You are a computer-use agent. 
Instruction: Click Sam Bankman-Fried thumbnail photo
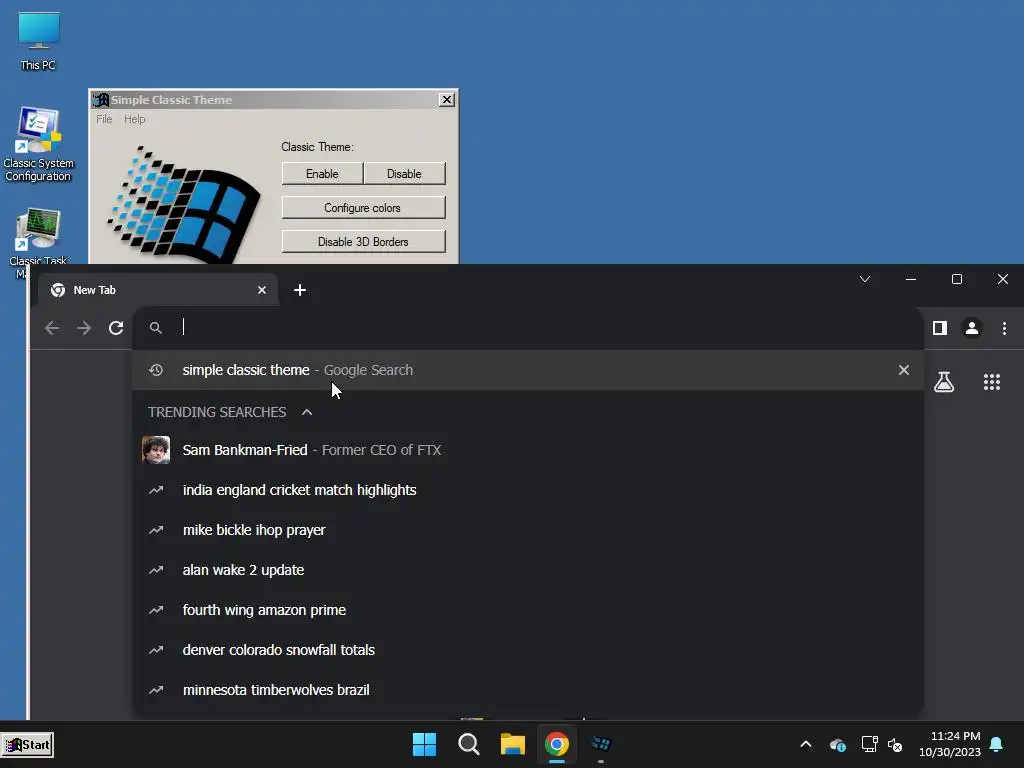click(x=156, y=450)
